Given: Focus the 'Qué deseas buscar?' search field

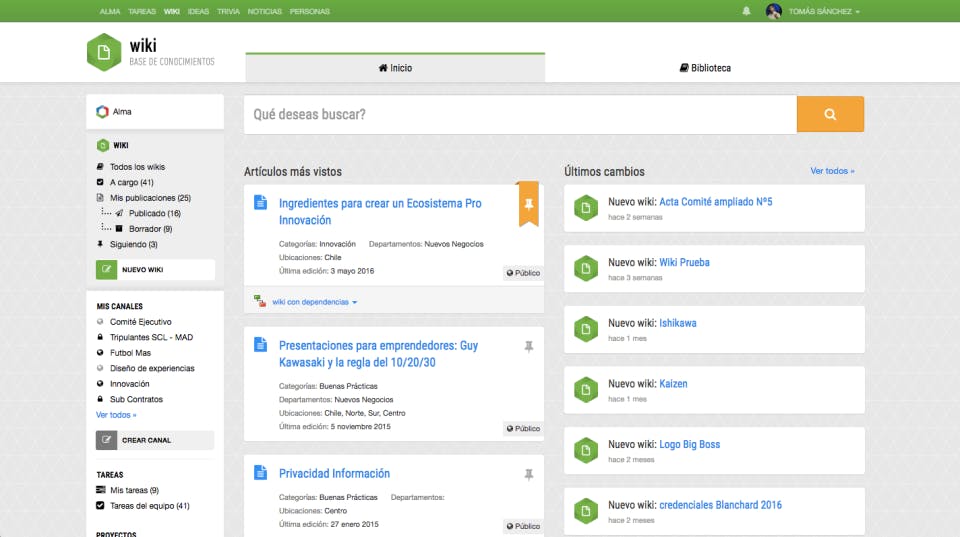Looking at the screenshot, I should (x=520, y=115).
